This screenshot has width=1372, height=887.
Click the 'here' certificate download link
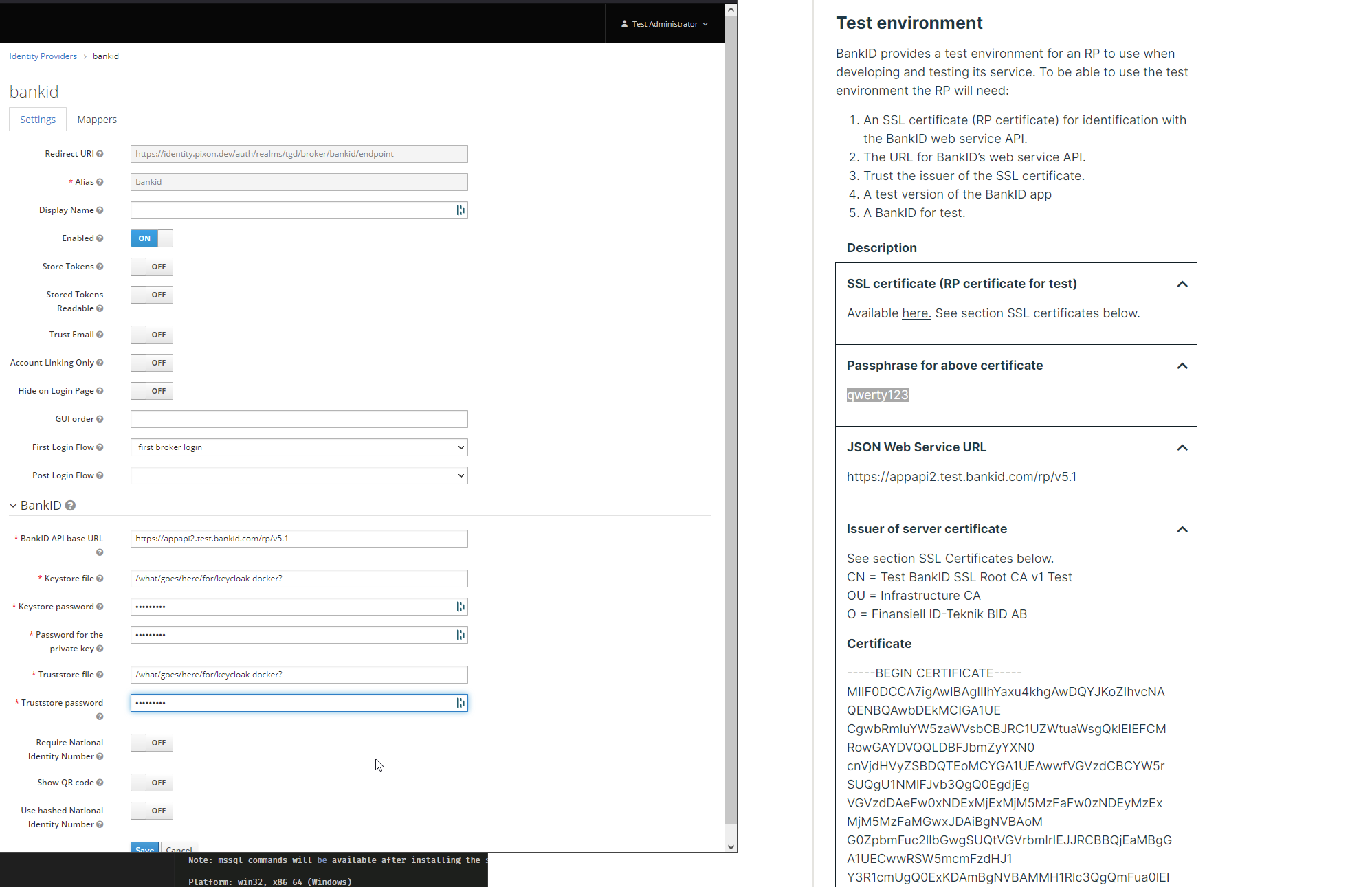916,313
